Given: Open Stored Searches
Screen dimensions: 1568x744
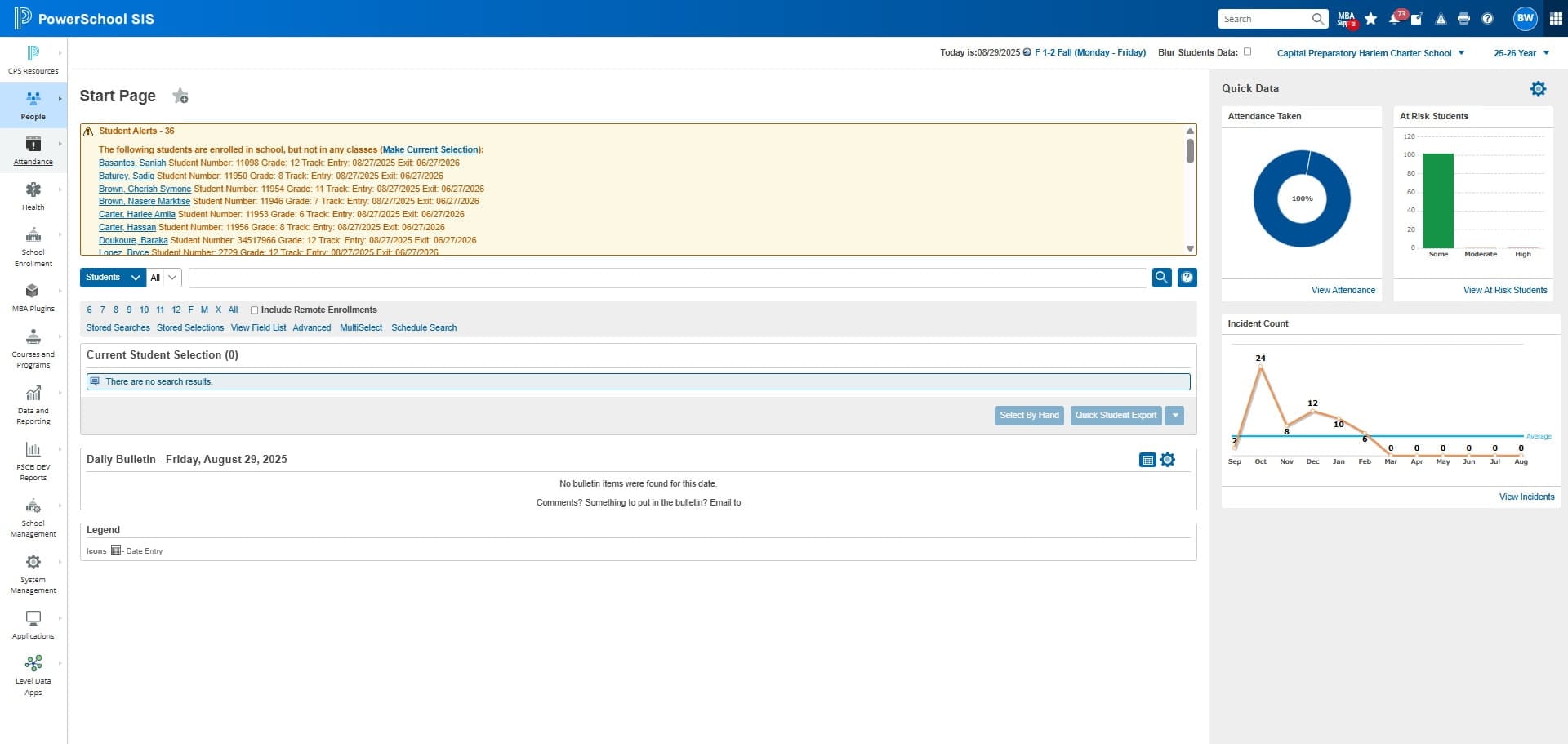Looking at the screenshot, I should coord(118,328).
